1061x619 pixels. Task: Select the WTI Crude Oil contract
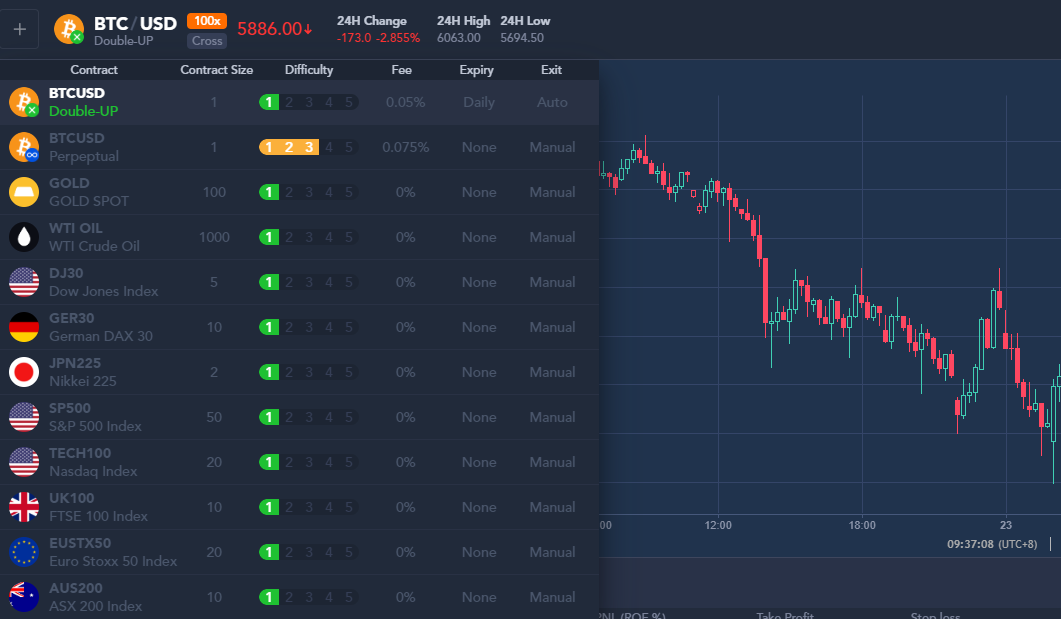[299, 237]
